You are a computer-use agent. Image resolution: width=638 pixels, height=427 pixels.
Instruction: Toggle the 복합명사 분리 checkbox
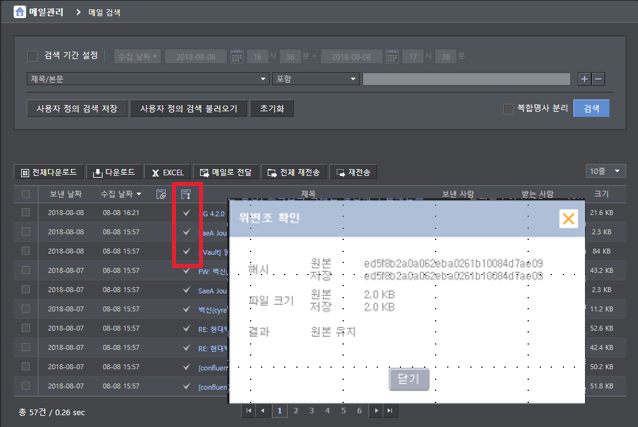(508, 109)
